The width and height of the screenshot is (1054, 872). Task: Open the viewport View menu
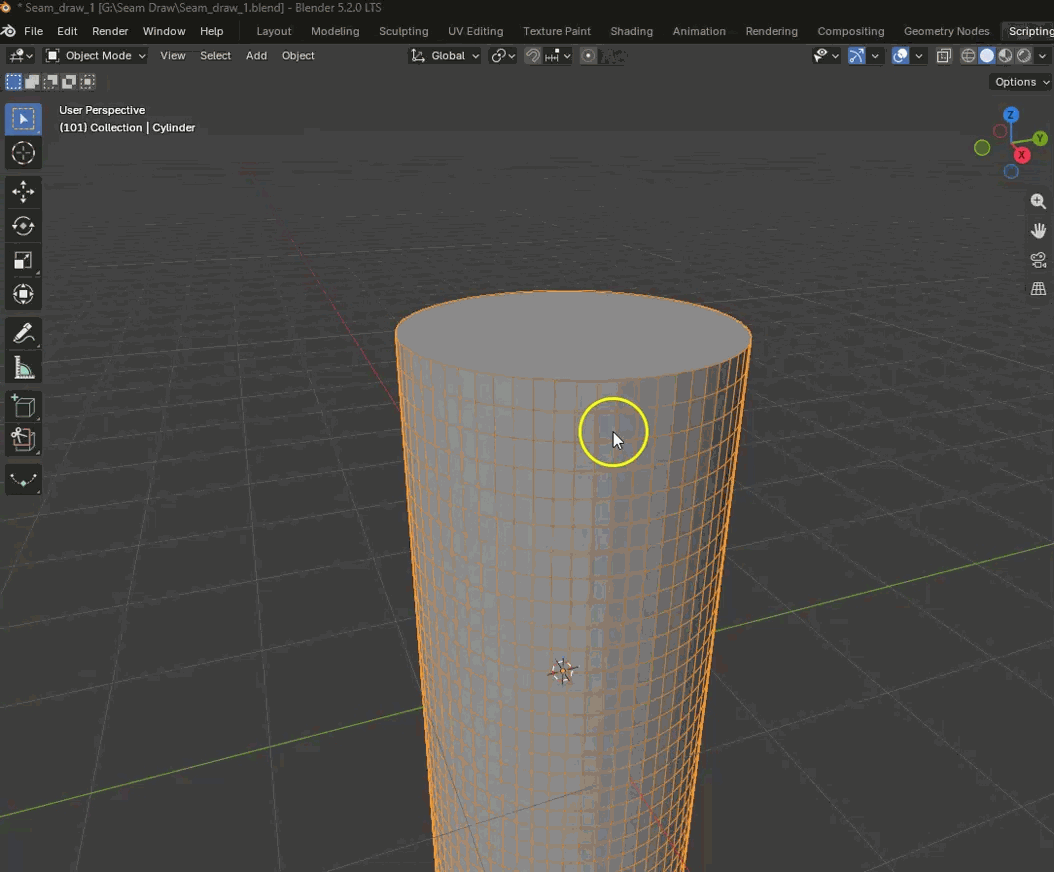click(x=173, y=56)
